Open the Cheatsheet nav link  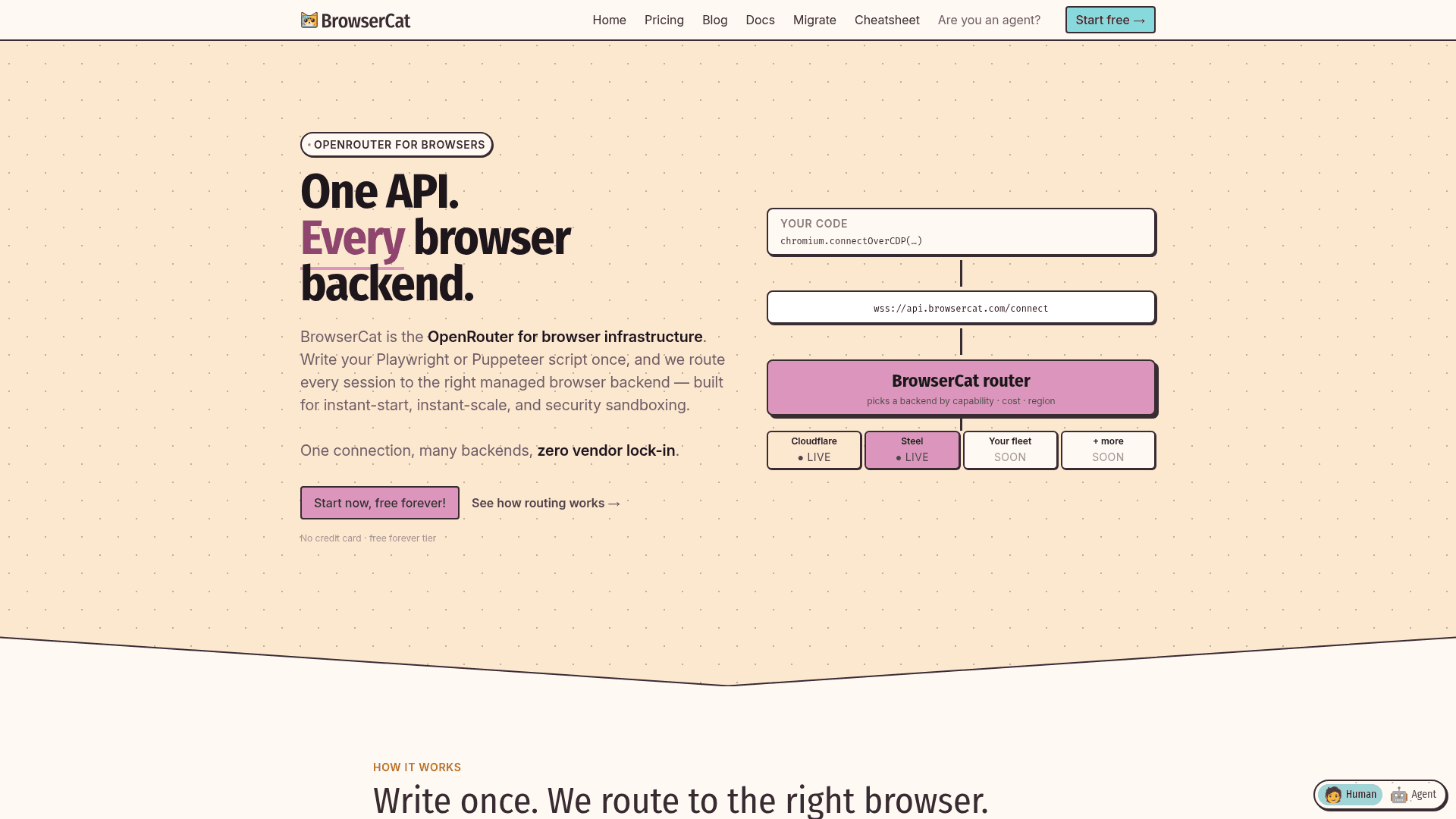(x=886, y=20)
